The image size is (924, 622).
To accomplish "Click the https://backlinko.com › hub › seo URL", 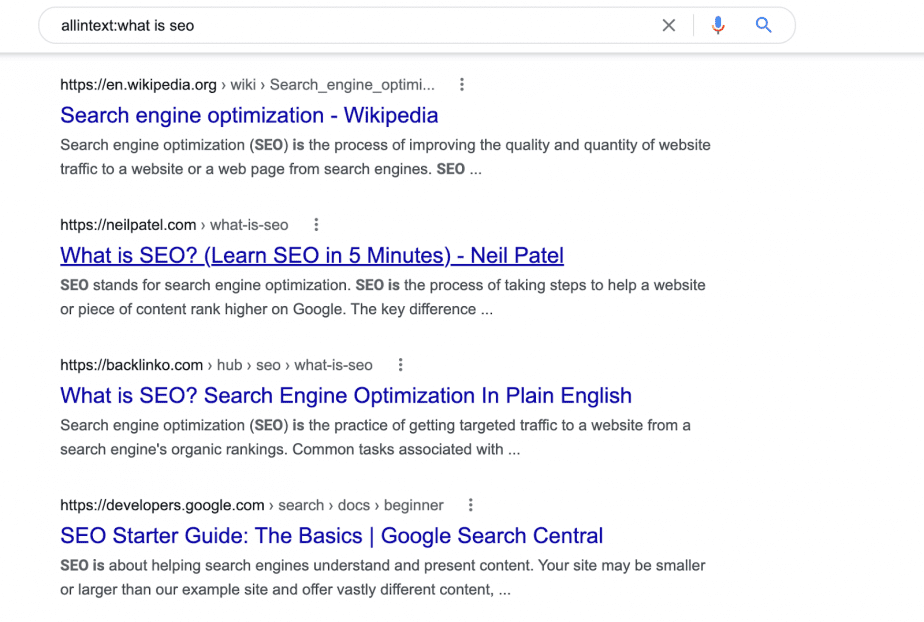I will [x=216, y=365].
